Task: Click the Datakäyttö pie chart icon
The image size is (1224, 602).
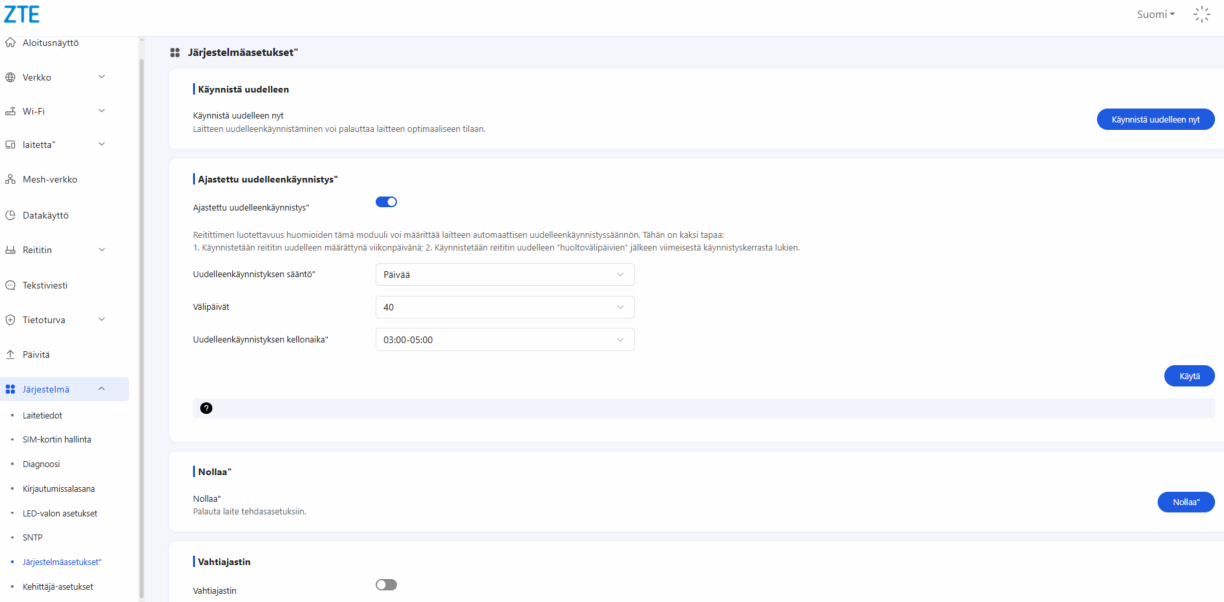Action: pyautogui.click(x=11, y=215)
